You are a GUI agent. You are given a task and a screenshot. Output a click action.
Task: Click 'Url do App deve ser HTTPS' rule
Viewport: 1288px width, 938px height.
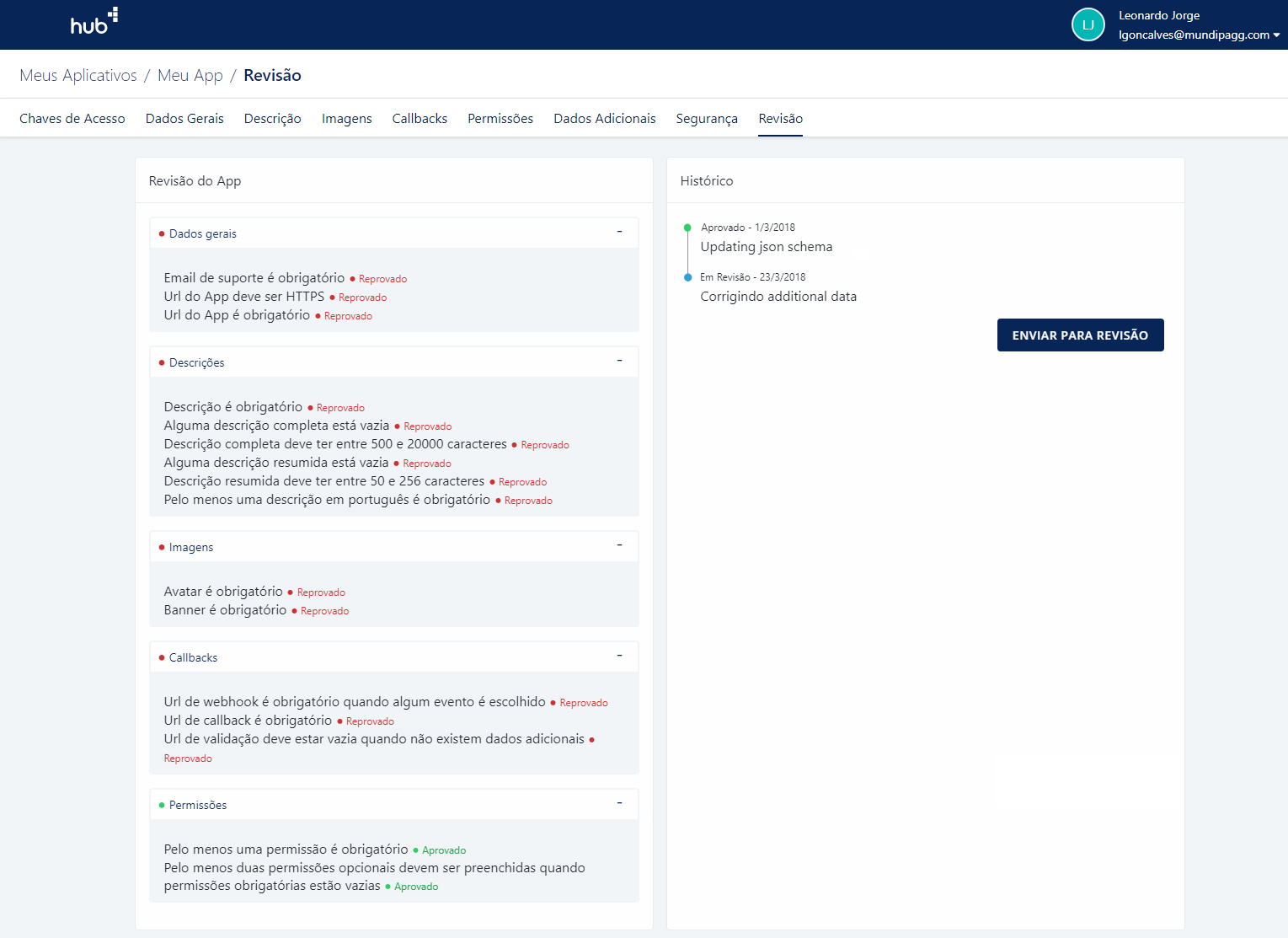tap(244, 297)
